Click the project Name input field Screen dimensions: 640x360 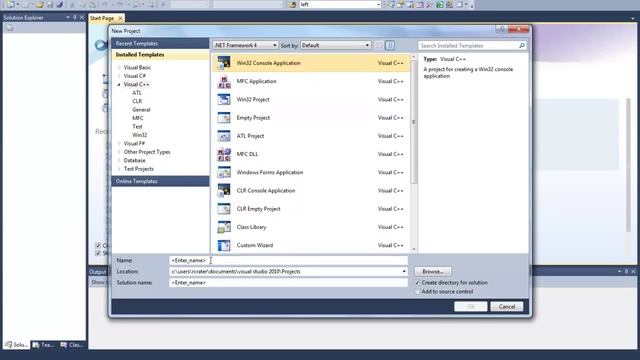coord(288,260)
